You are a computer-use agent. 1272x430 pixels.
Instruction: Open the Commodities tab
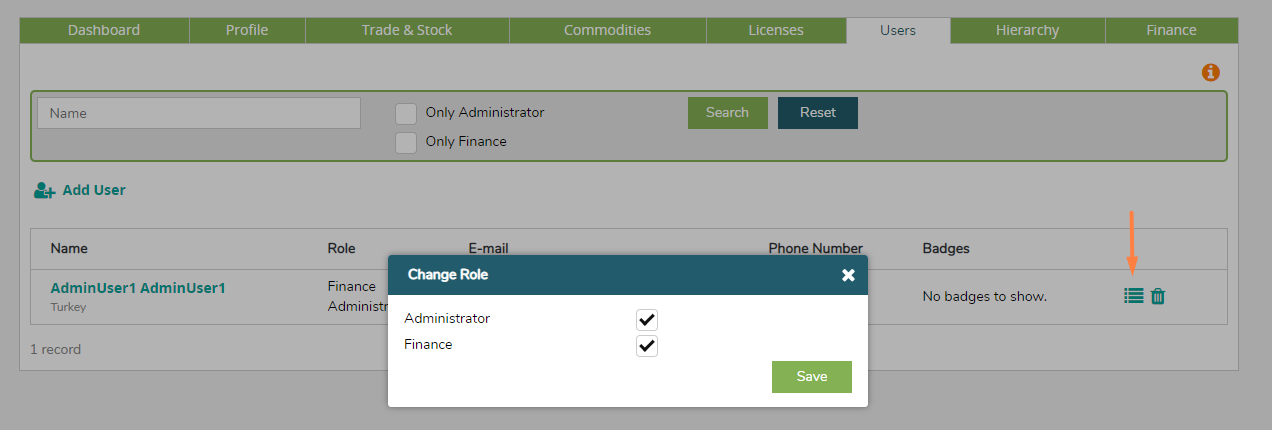coord(607,30)
